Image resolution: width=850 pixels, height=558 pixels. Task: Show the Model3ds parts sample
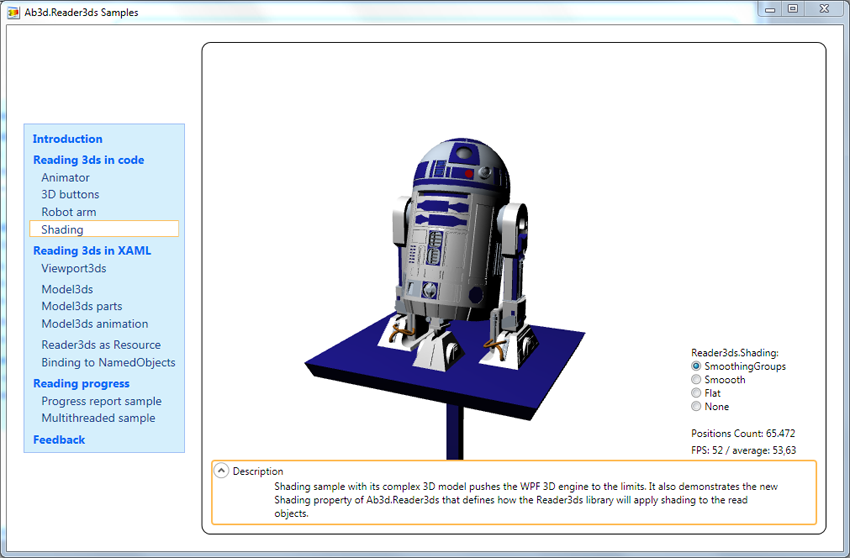point(81,307)
